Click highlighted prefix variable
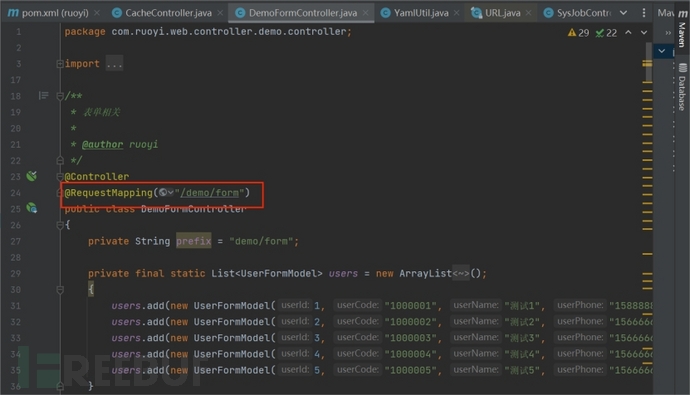 [194, 241]
